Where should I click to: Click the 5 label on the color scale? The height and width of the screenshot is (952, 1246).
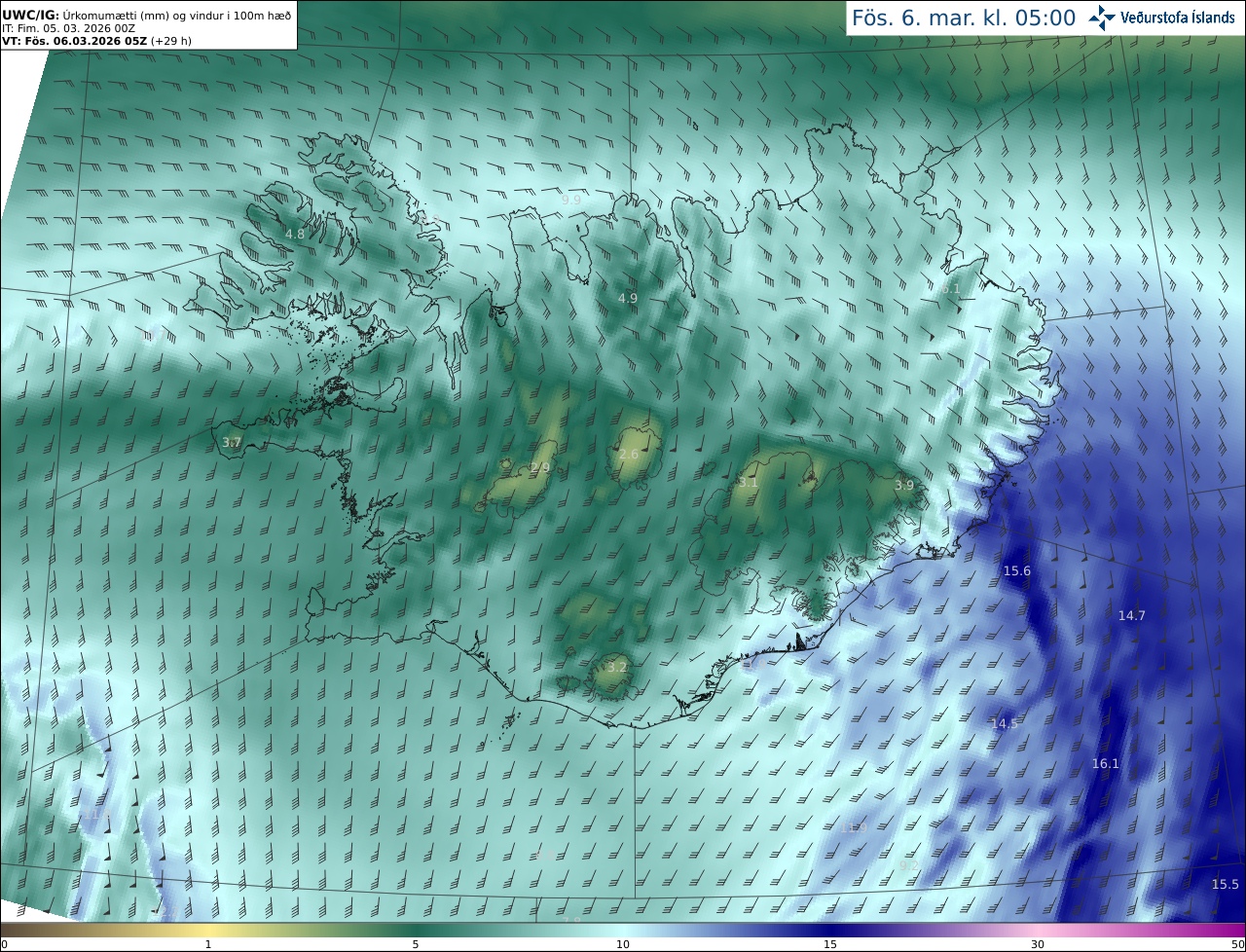tap(416, 944)
